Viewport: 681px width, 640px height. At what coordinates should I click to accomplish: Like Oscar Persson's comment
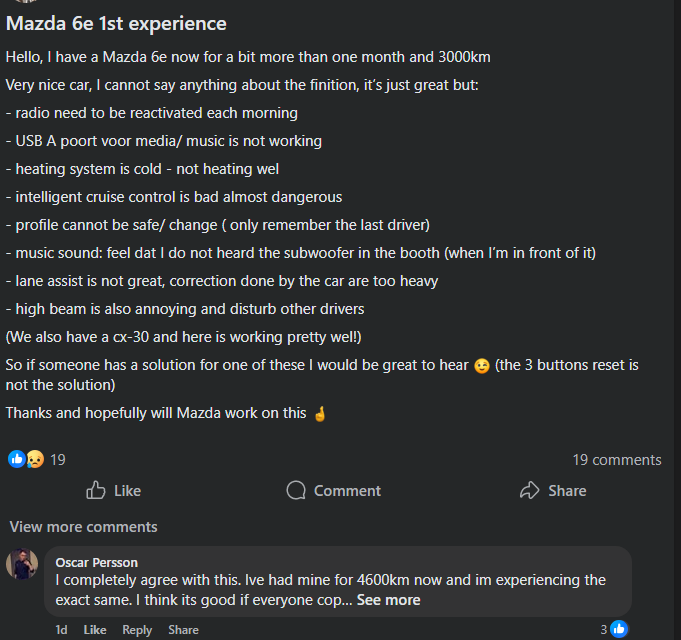tap(95, 630)
